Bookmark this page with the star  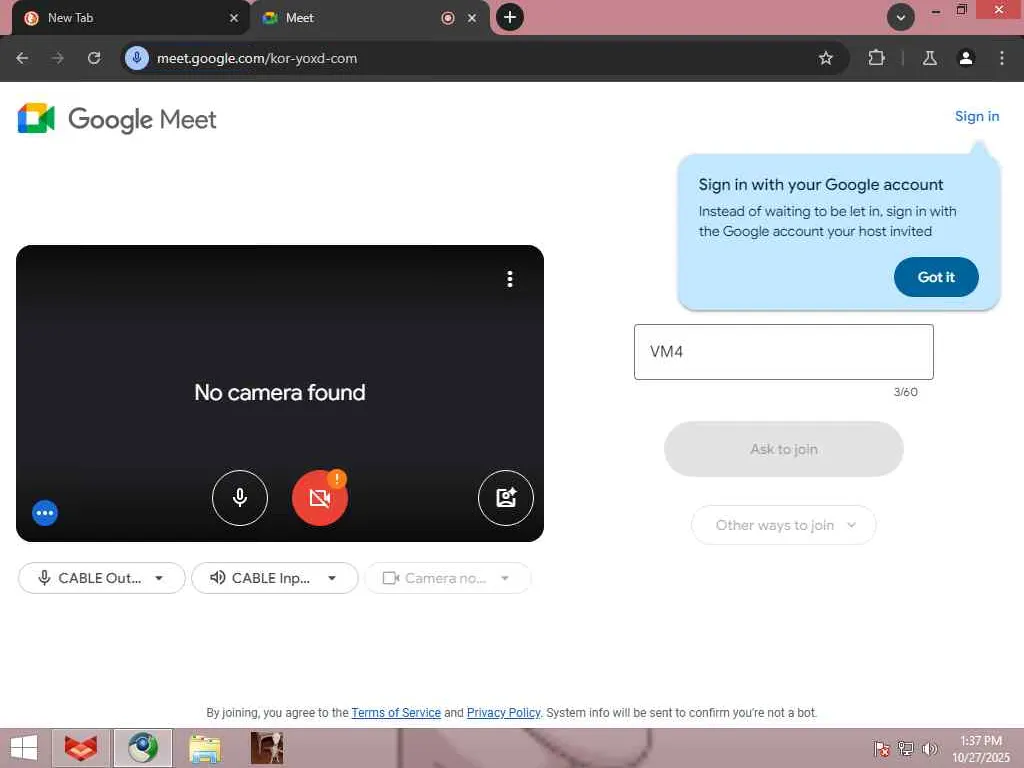coord(825,58)
